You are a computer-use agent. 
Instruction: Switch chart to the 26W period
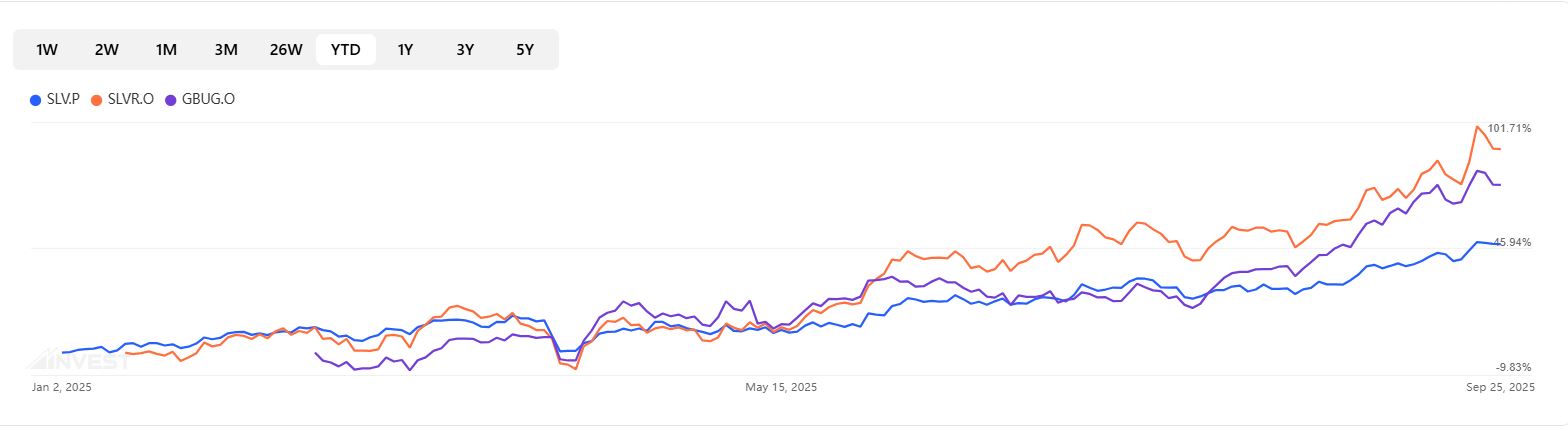[x=286, y=50]
